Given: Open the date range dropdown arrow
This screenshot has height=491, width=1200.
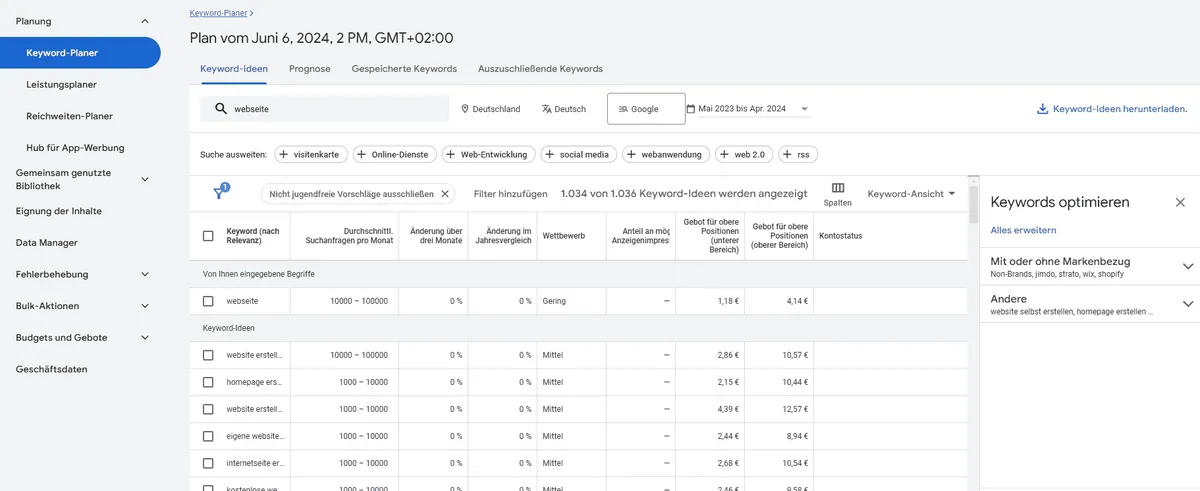Looking at the screenshot, I should pyautogui.click(x=805, y=109).
